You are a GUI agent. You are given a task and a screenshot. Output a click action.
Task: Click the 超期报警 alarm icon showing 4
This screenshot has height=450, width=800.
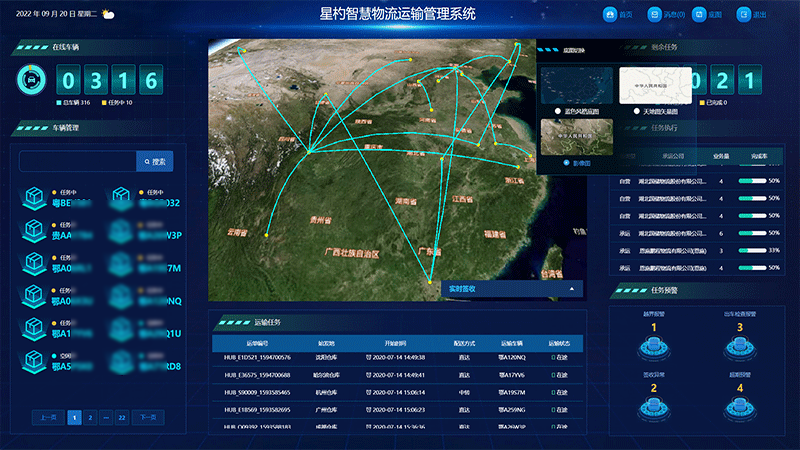tap(740, 408)
